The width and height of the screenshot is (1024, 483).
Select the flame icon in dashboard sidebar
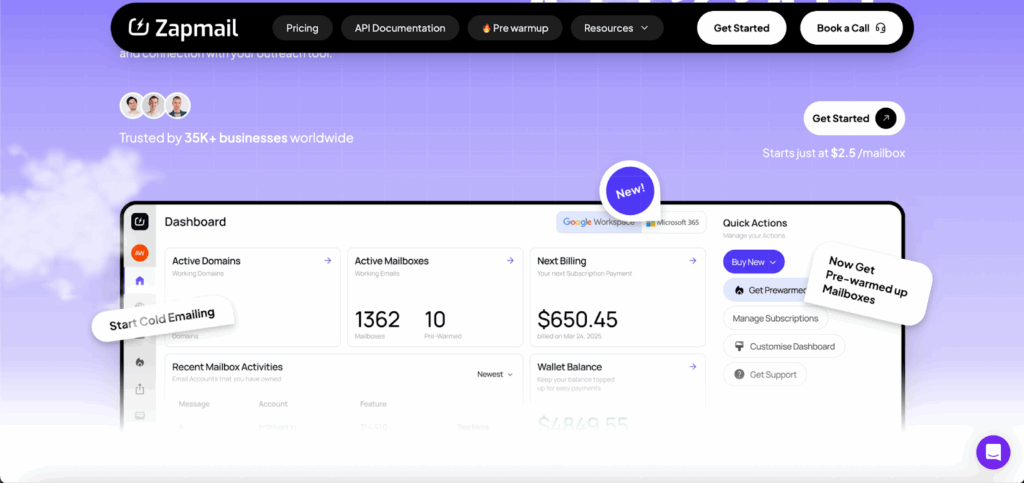pos(140,362)
